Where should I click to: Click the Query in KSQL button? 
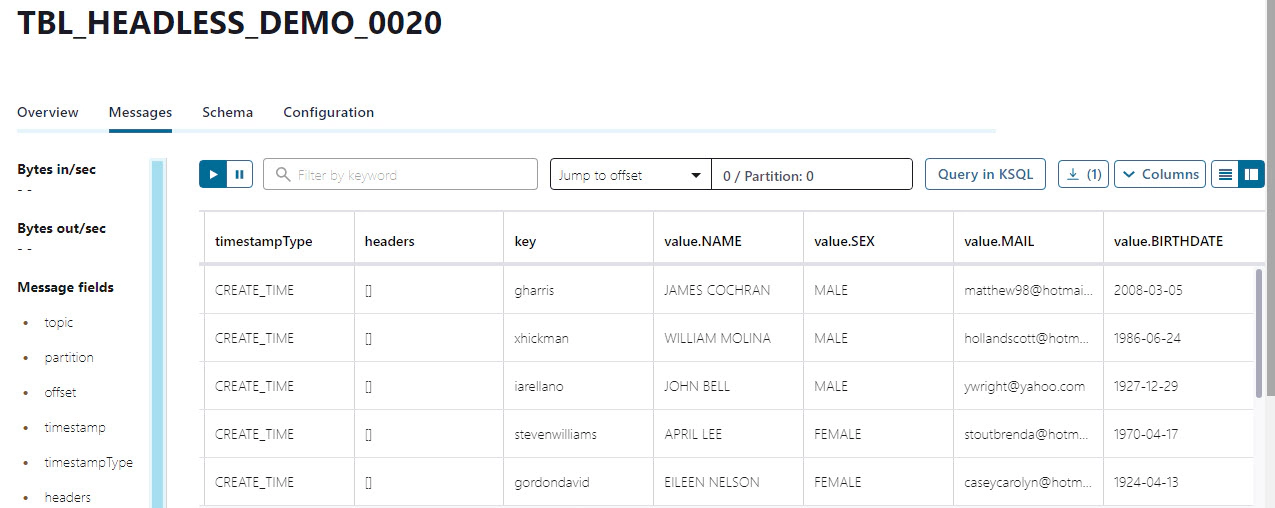[x=985, y=174]
